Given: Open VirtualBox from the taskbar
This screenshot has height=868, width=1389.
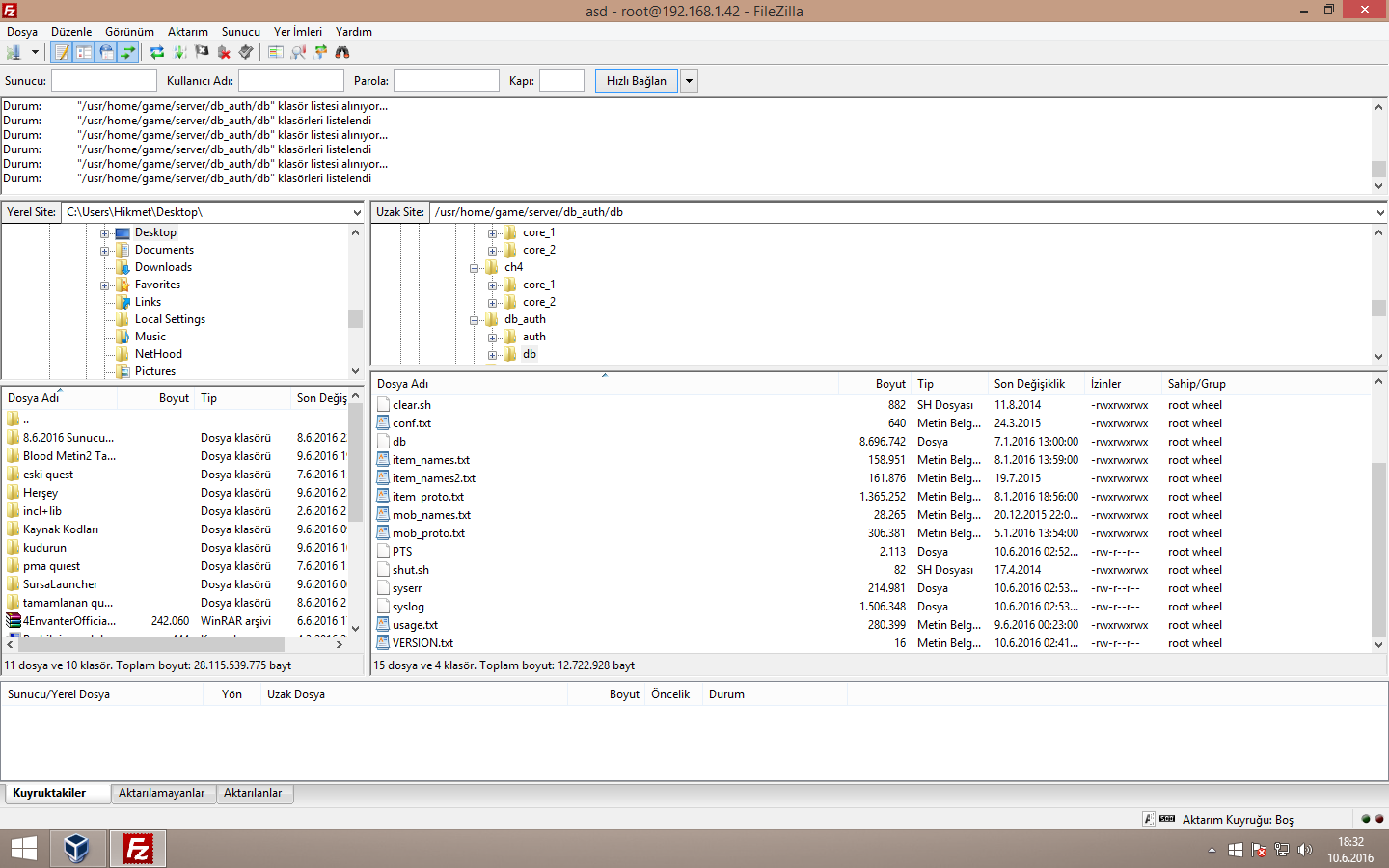Looking at the screenshot, I should [x=77, y=849].
